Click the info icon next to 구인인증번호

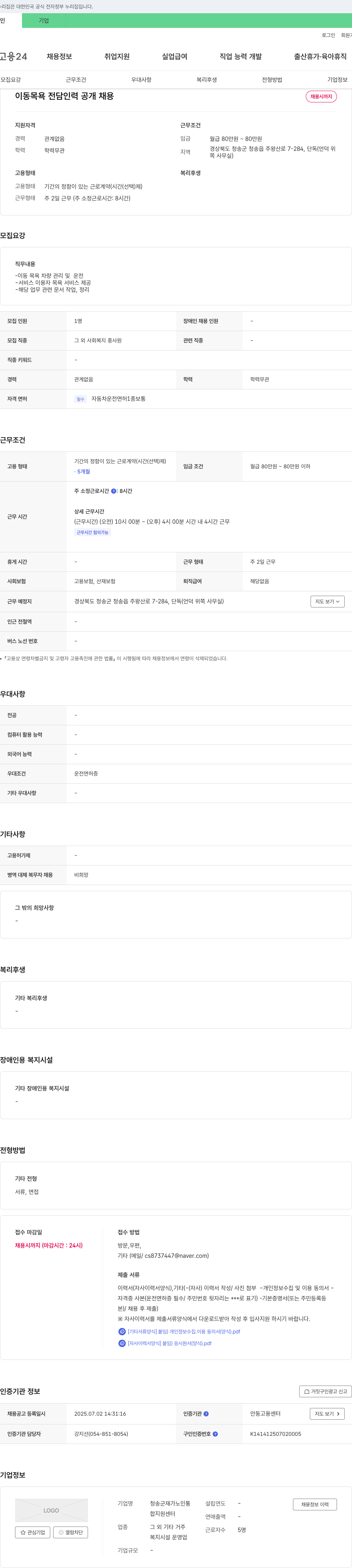point(215,1433)
